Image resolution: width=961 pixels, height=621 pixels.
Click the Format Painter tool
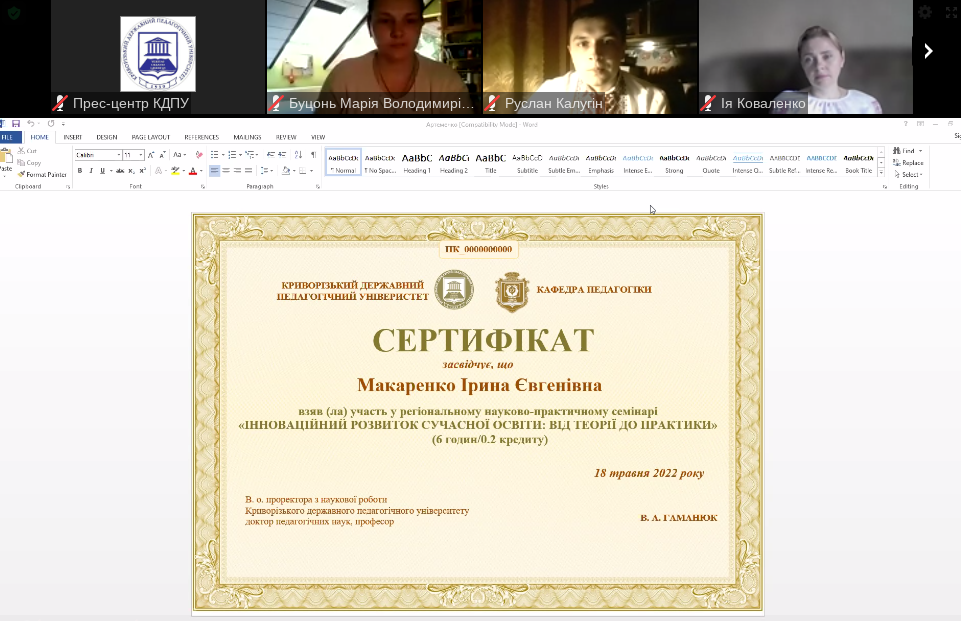43,174
